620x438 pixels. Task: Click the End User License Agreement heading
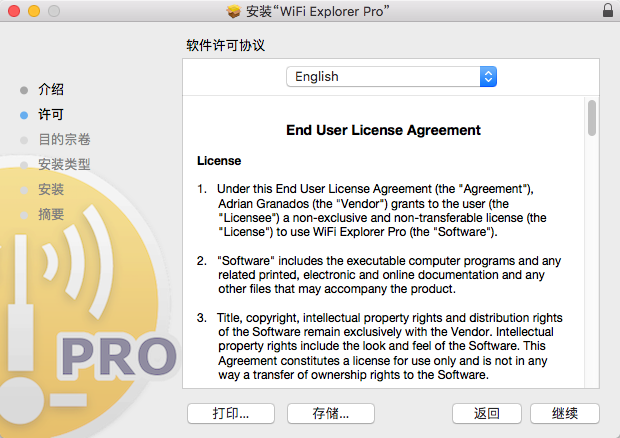pyautogui.click(x=383, y=130)
